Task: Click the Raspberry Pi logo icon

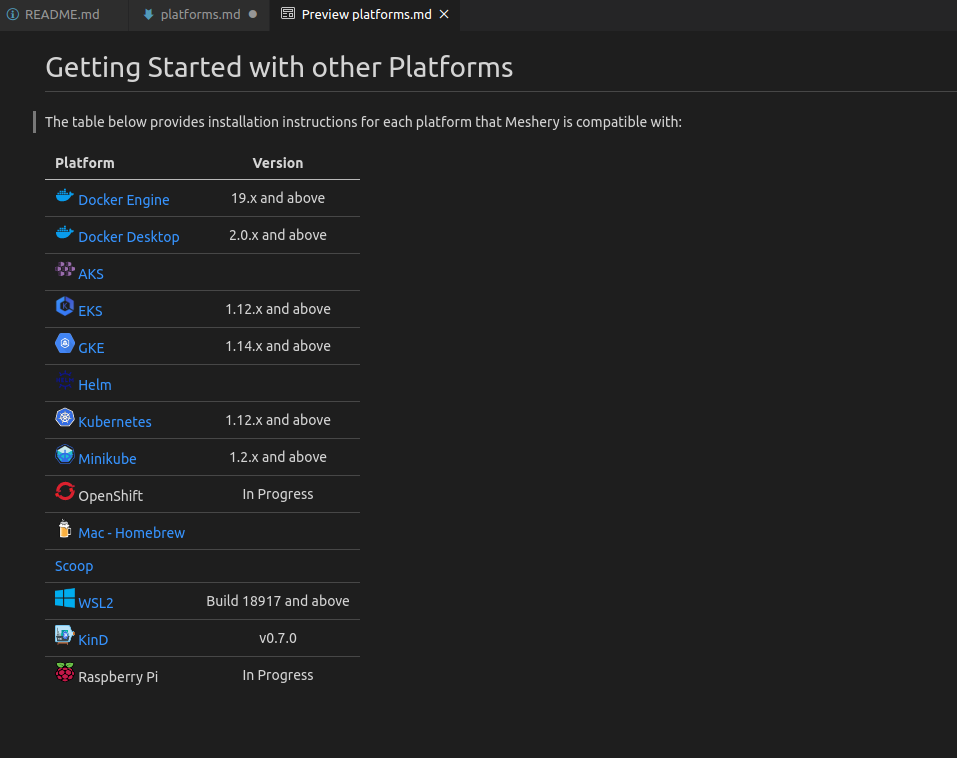Action: click(x=65, y=672)
